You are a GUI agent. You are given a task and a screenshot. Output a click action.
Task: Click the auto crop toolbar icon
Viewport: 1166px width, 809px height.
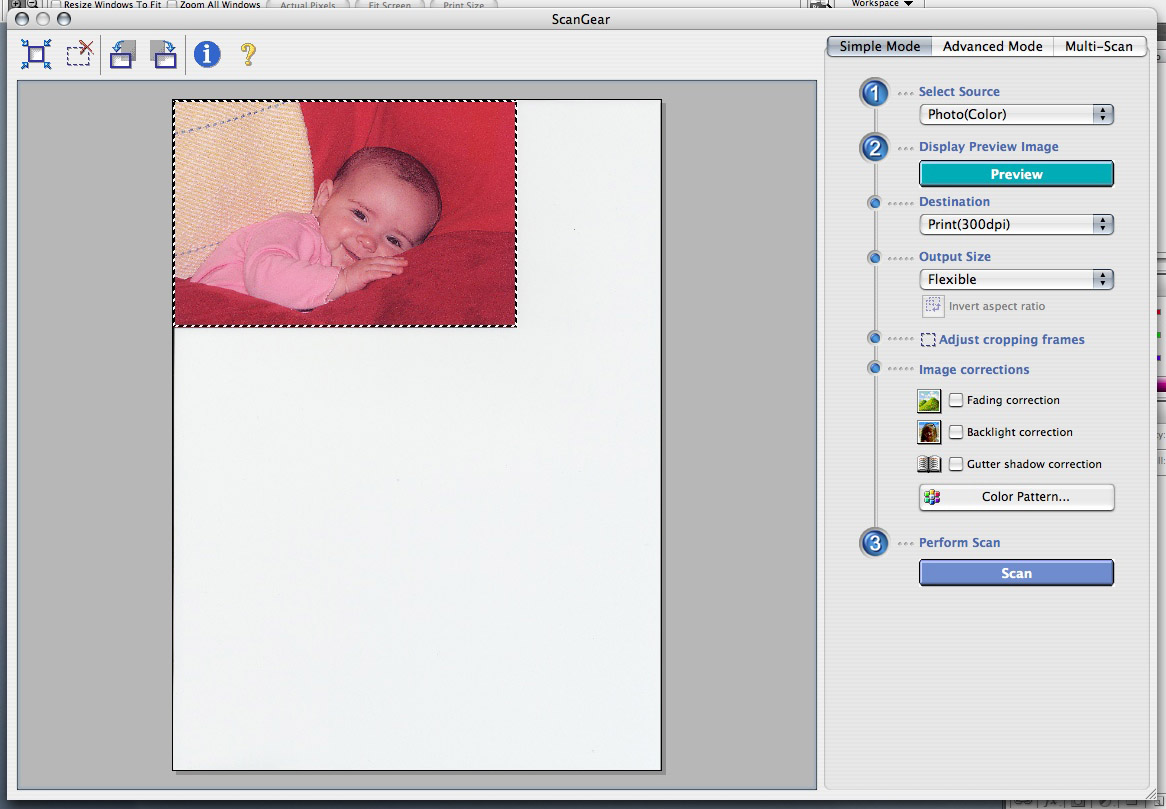37,54
